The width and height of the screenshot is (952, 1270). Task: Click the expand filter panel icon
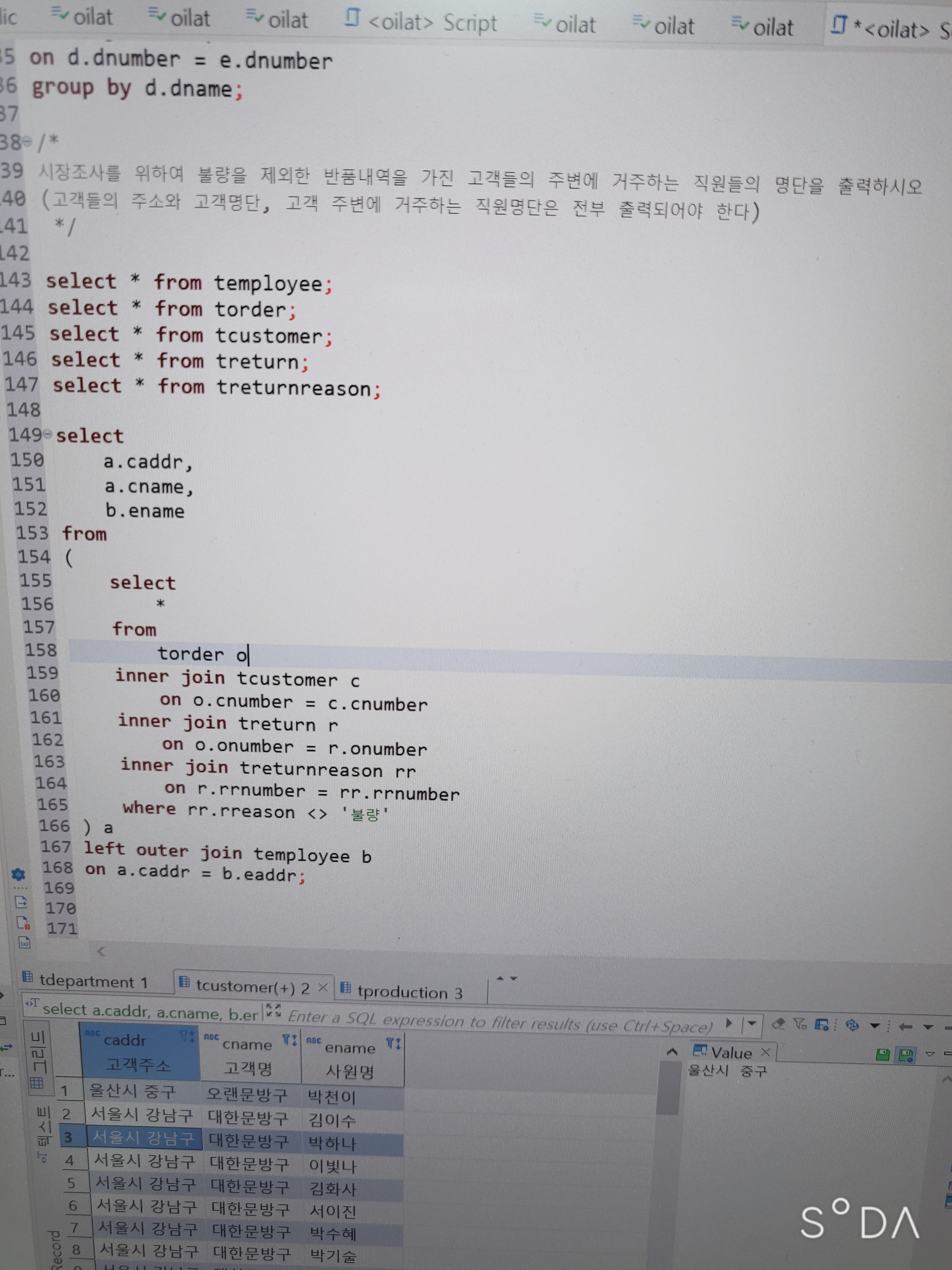(274, 1010)
